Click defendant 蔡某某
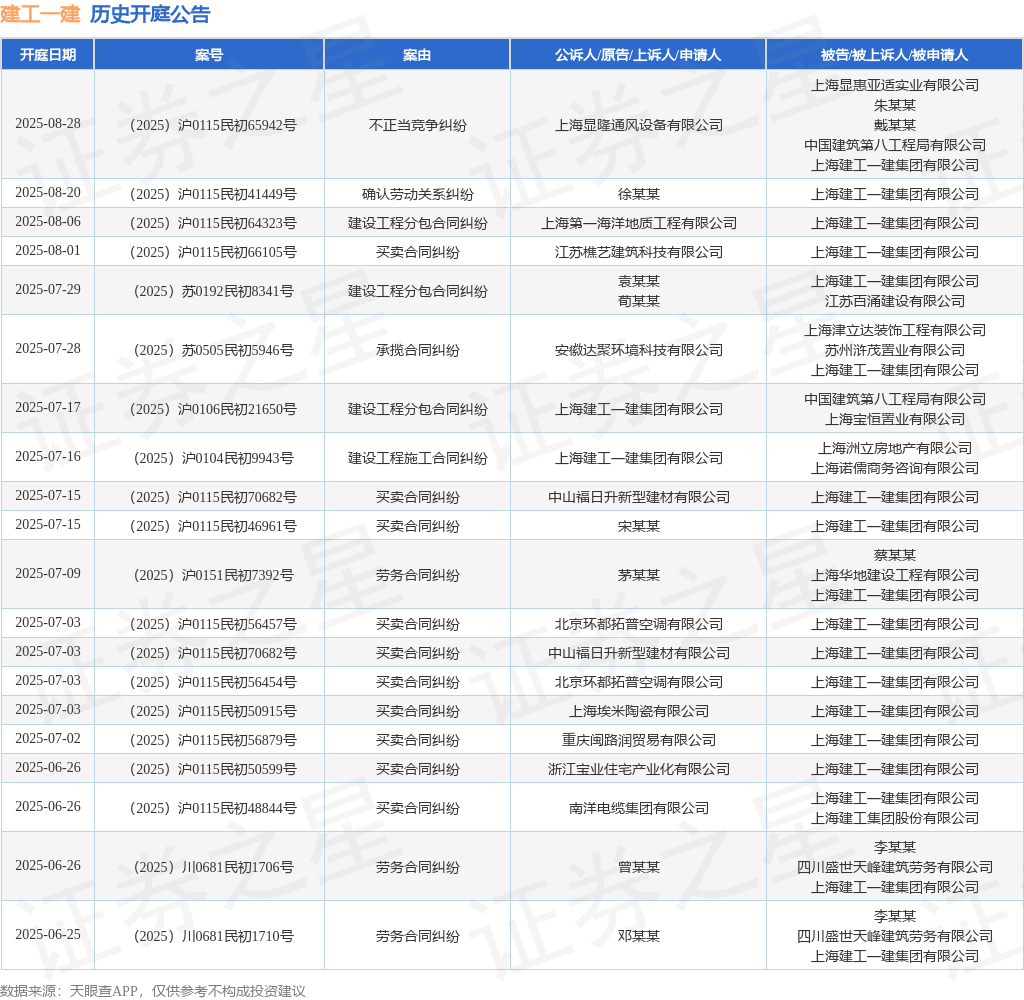The width and height of the screenshot is (1024, 1000). [x=895, y=555]
